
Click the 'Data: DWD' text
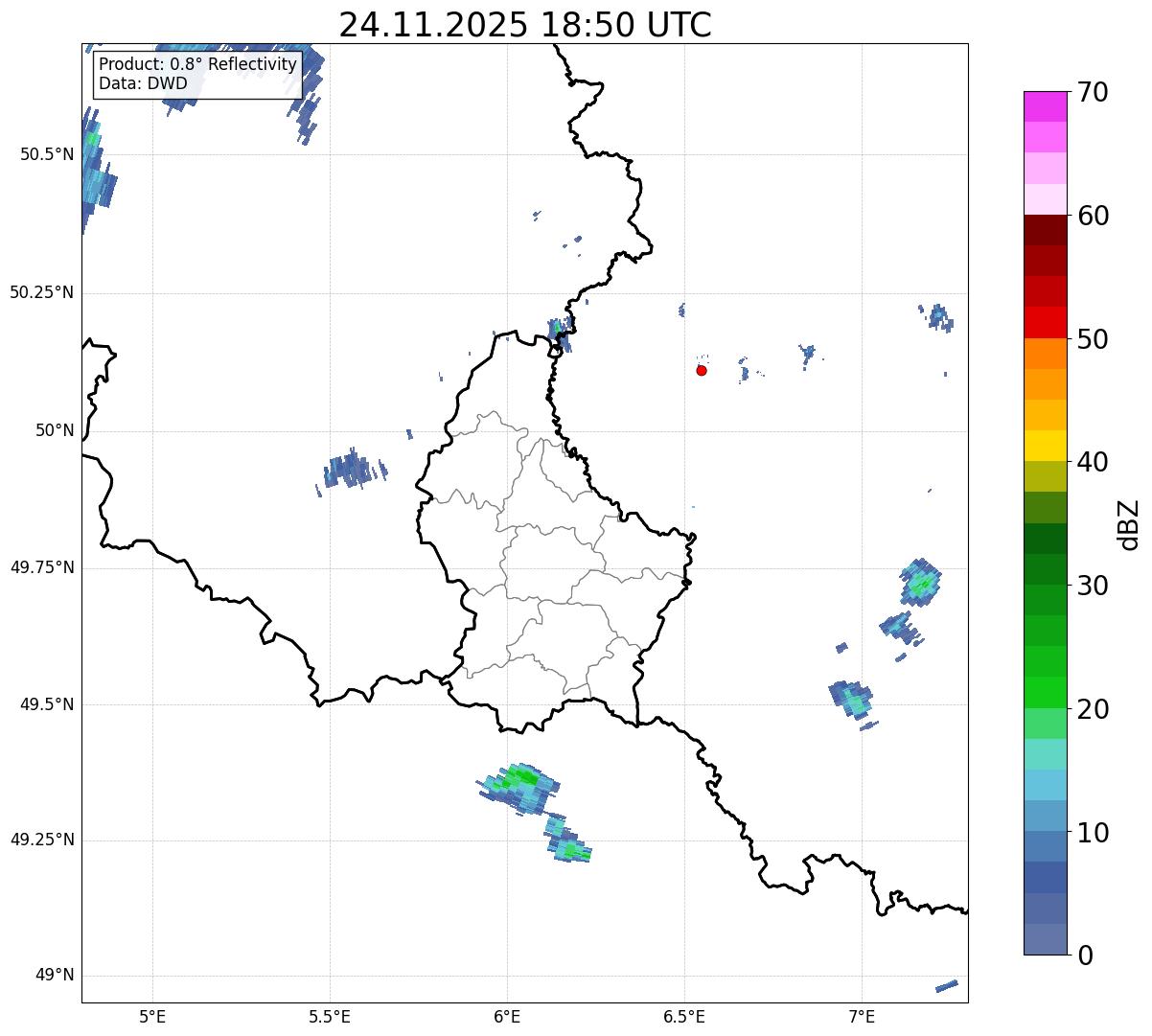pyautogui.click(x=144, y=83)
